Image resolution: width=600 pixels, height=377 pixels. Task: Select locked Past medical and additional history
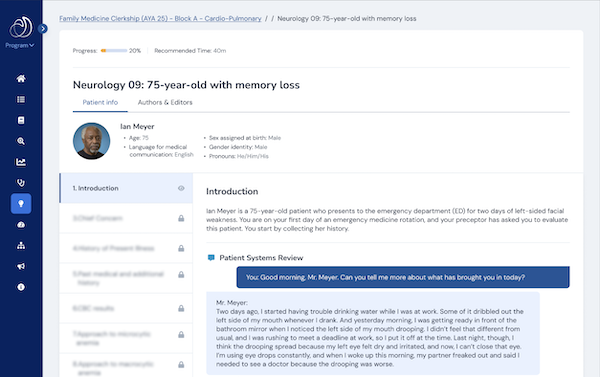(x=126, y=278)
